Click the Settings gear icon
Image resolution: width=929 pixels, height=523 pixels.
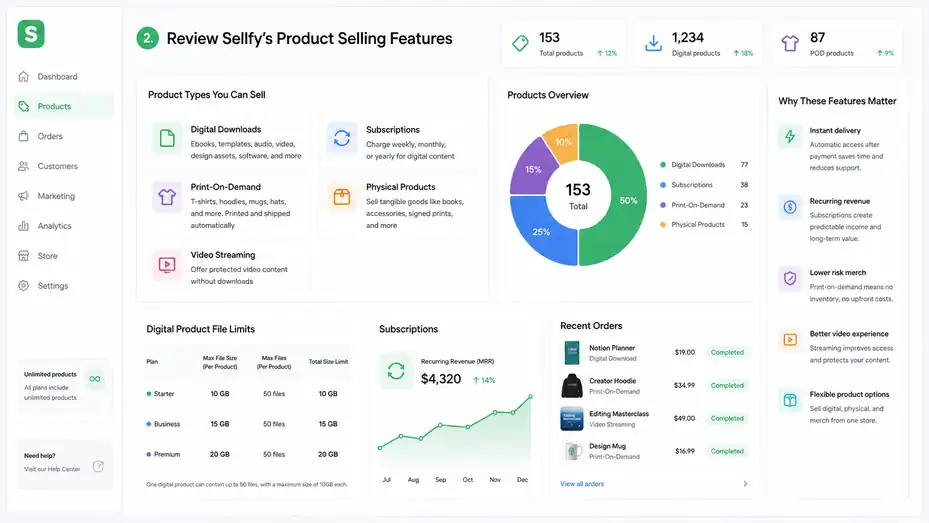pos(24,285)
